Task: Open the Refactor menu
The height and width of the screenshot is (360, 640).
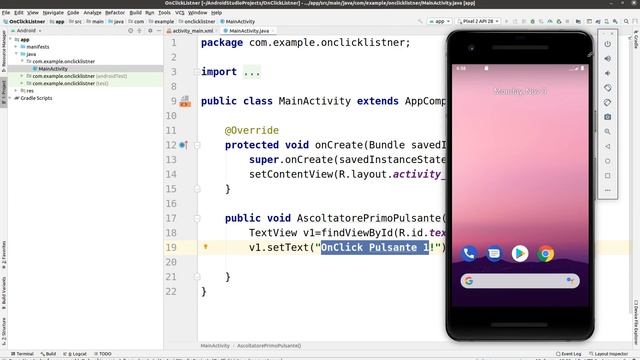Action: click(115, 13)
